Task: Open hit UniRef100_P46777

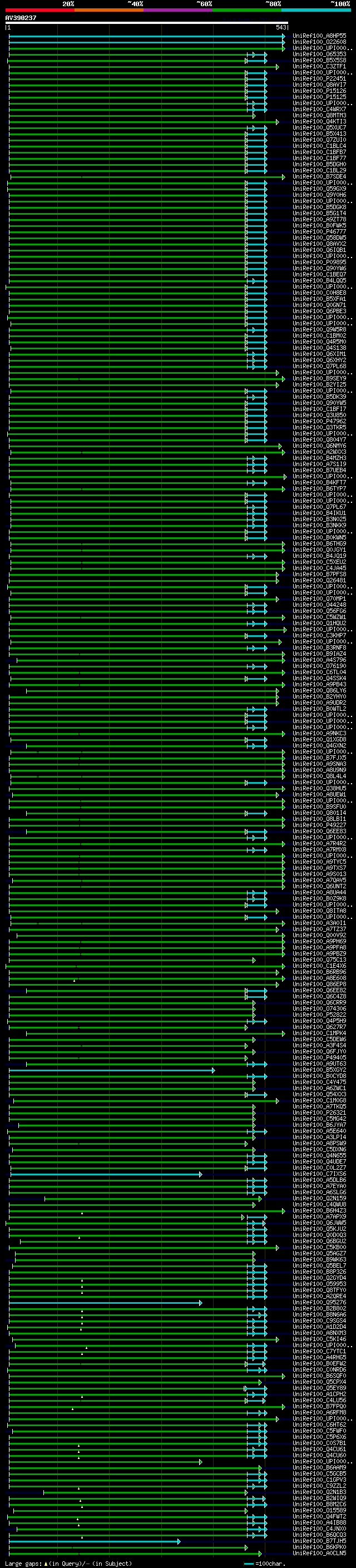Action: click(x=319, y=231)
